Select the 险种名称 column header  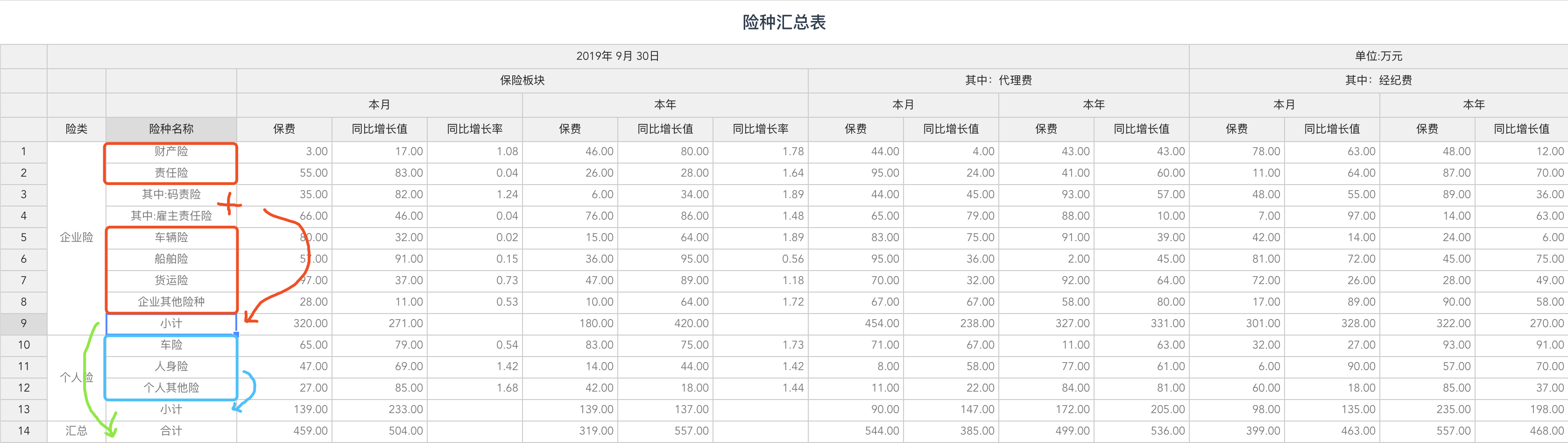tap(171, 129)
